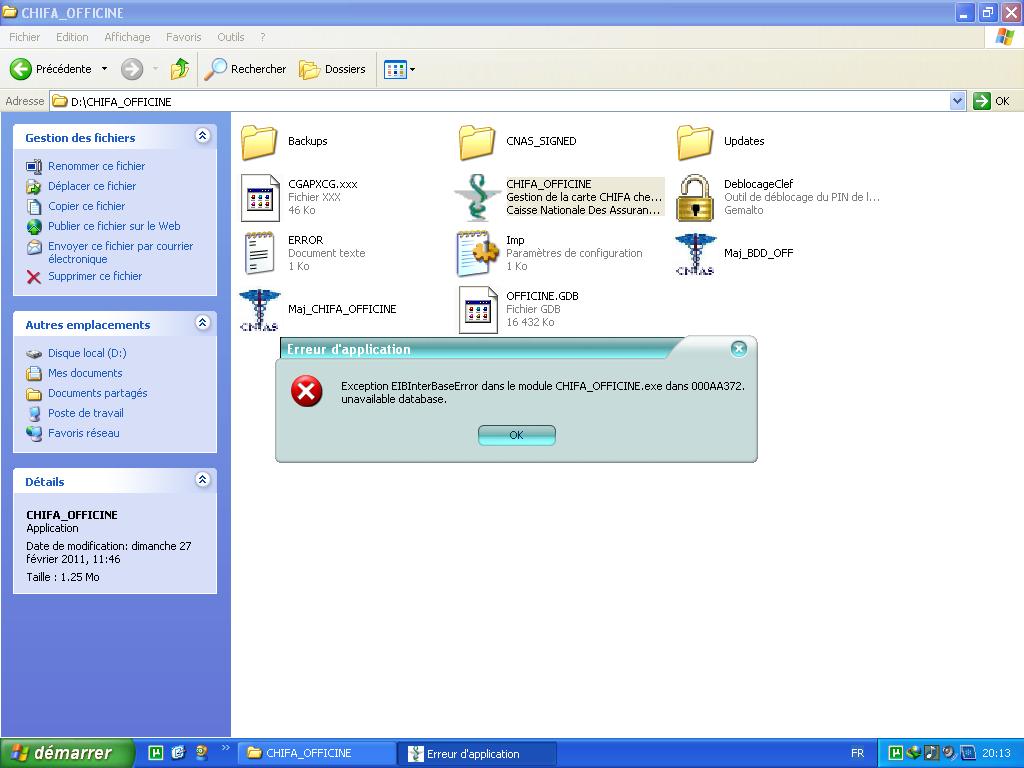Select the CHIFA_OFFICINE application icon
The width and height of the screenshot is (1024, 768).
pyautogui.click(x=477, y=197)
